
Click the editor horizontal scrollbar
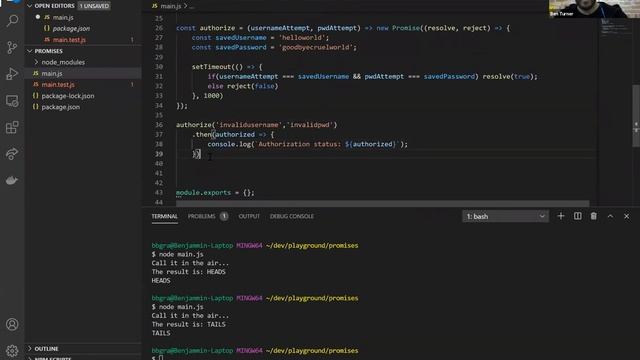382,203
